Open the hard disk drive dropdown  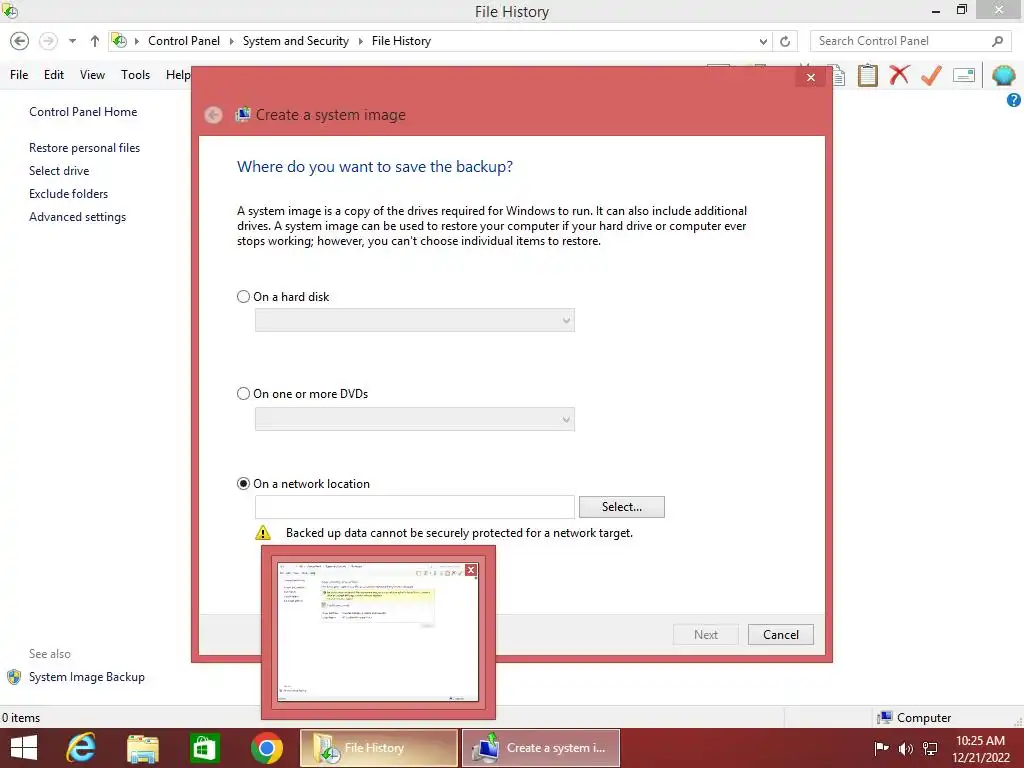tap(415, 320)
